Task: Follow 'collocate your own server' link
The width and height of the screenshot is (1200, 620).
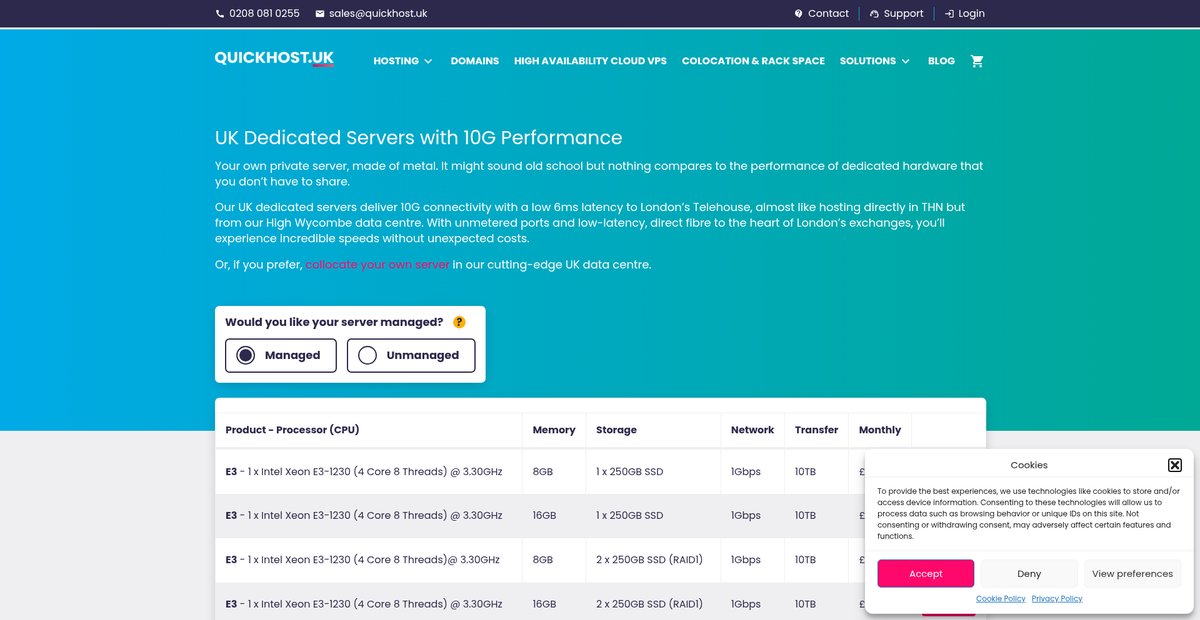Action: 378,265
